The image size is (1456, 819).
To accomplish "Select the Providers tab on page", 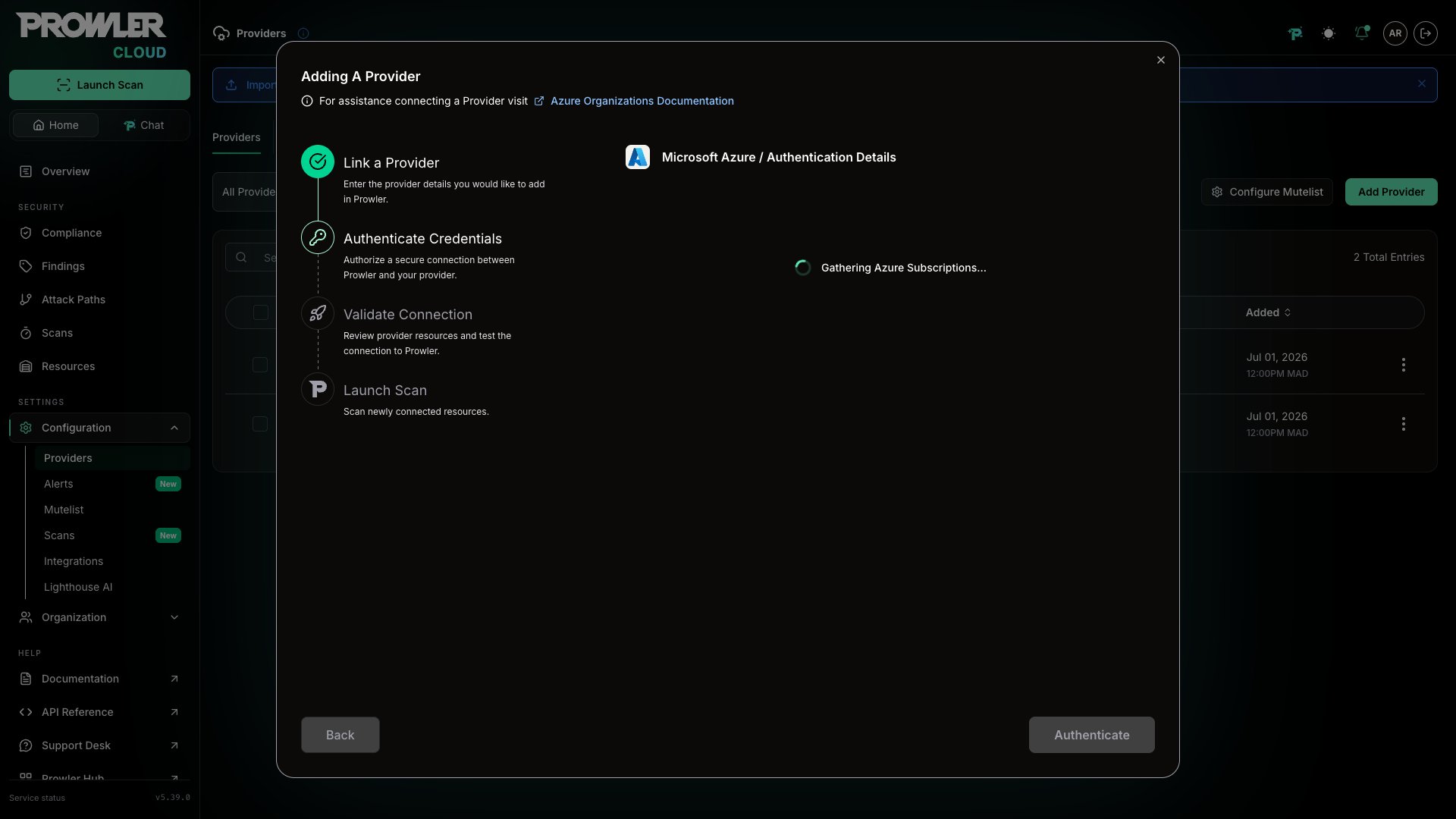I will point(237,137).
